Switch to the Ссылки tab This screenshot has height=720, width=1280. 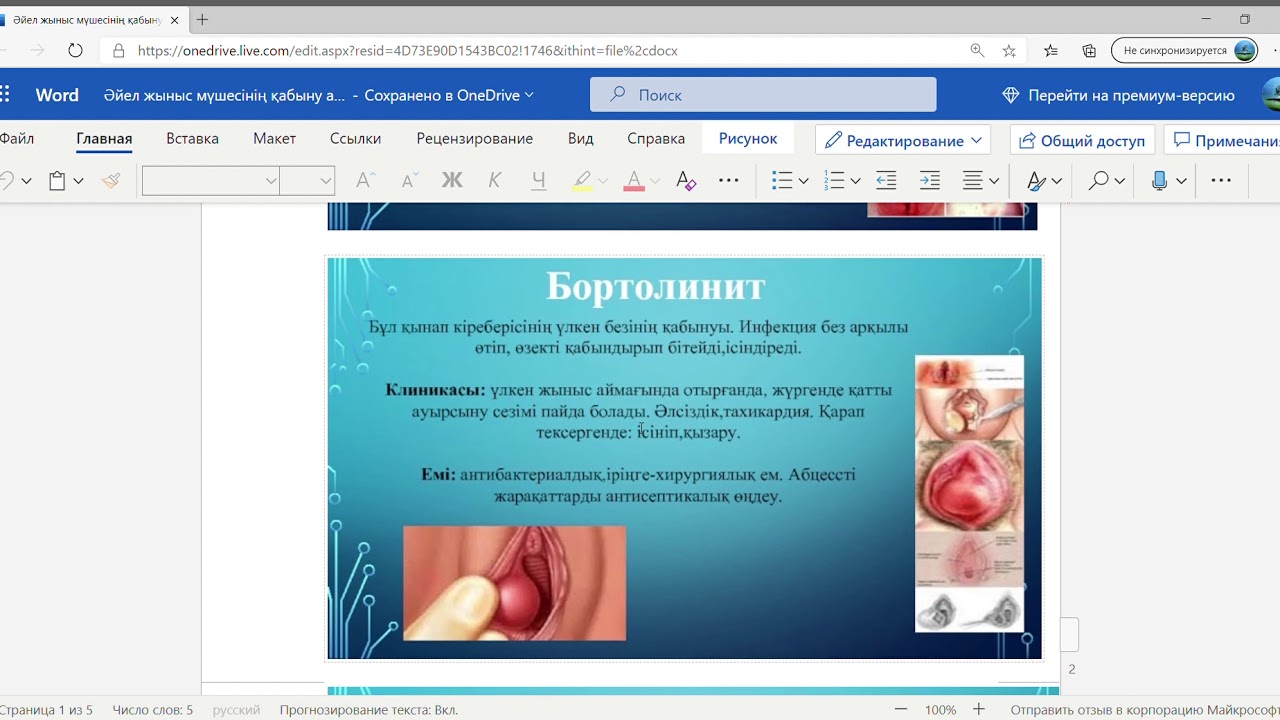355,139
